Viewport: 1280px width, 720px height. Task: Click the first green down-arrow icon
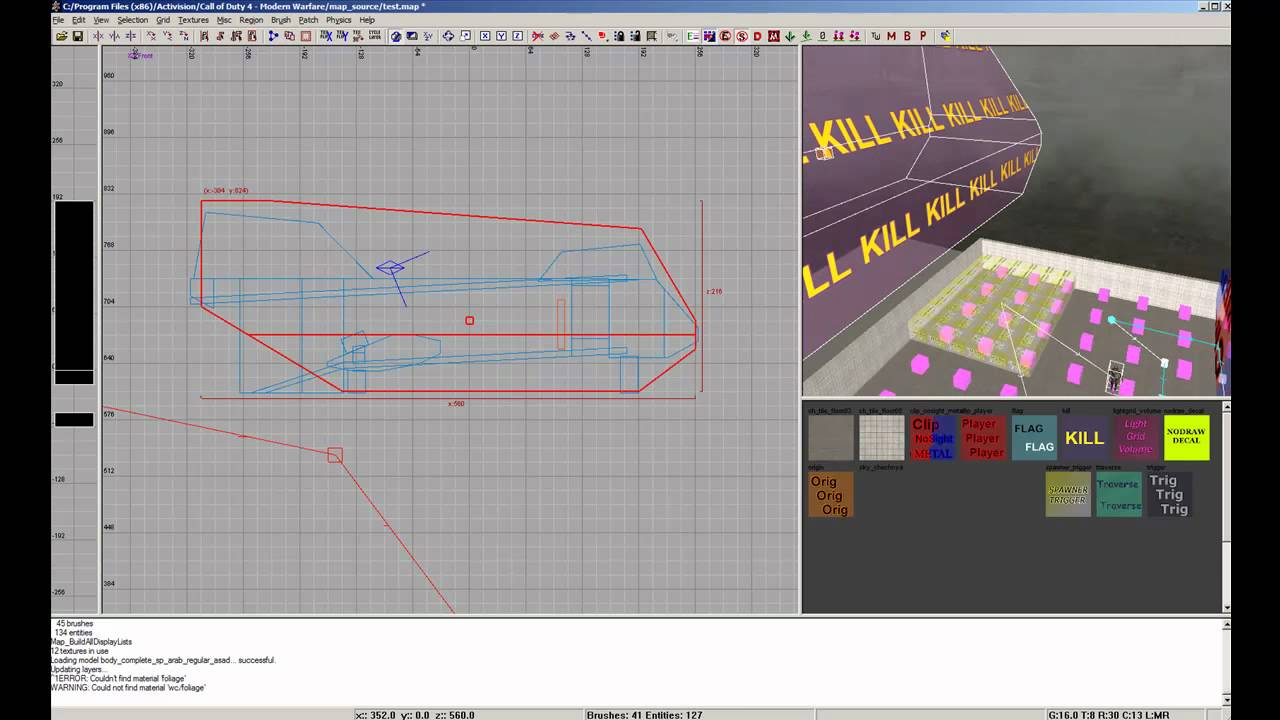click(x=789, y=36)
